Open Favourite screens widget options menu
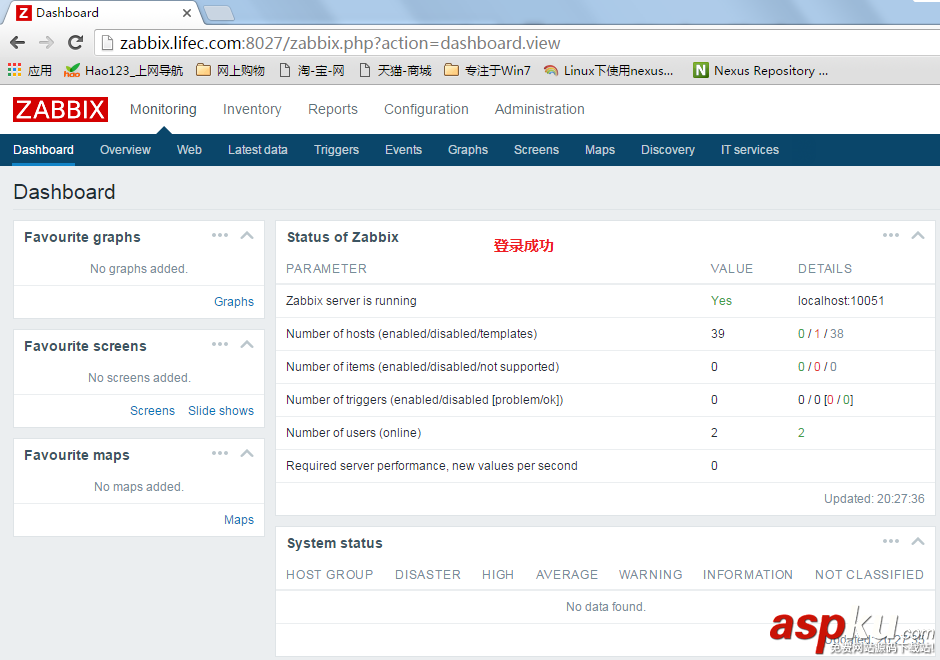The height and width of the screenshot is (660, 940). tap(220, 344)
